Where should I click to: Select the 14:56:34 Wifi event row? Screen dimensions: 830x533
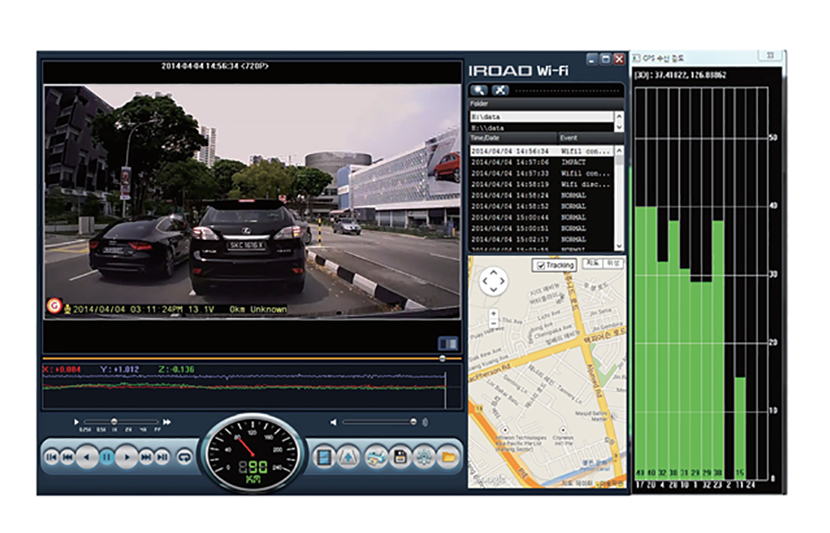(x=542, y=151)
